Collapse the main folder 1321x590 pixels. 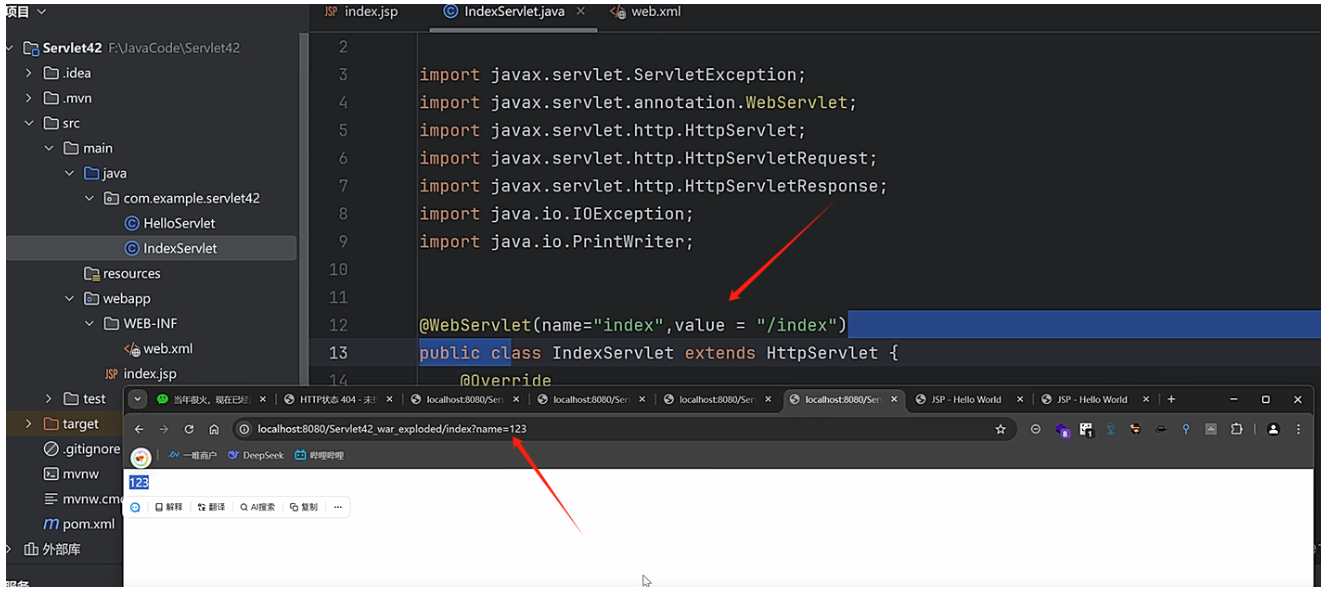pos(49,148)
